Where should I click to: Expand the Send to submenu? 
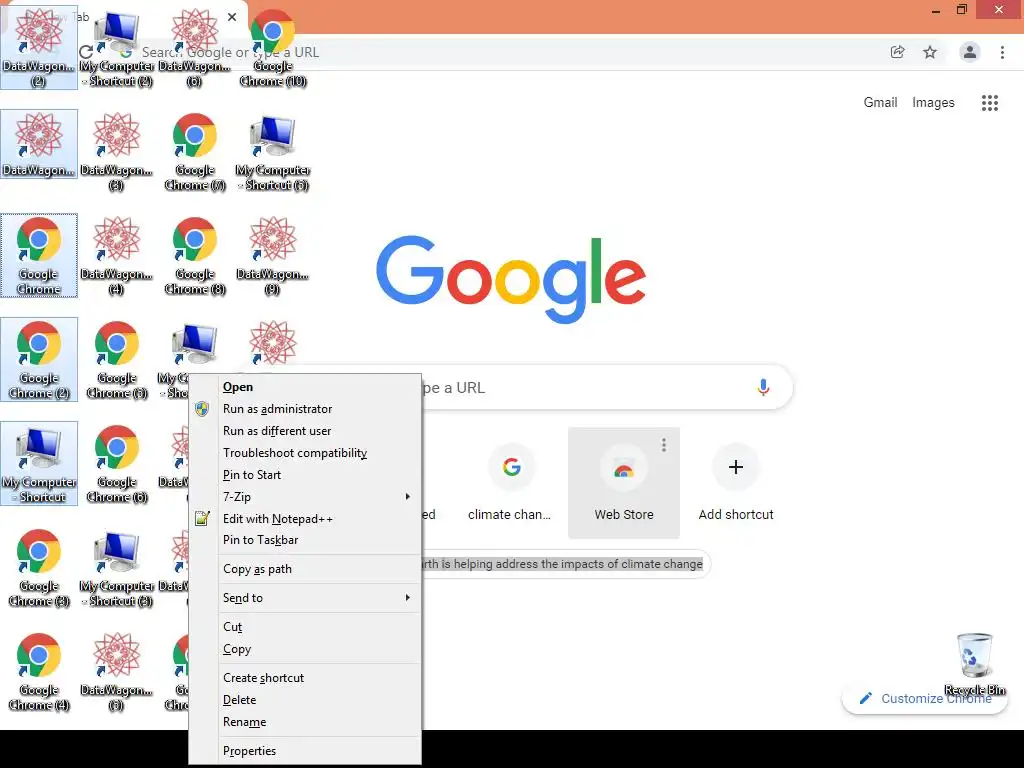(319, 598)
